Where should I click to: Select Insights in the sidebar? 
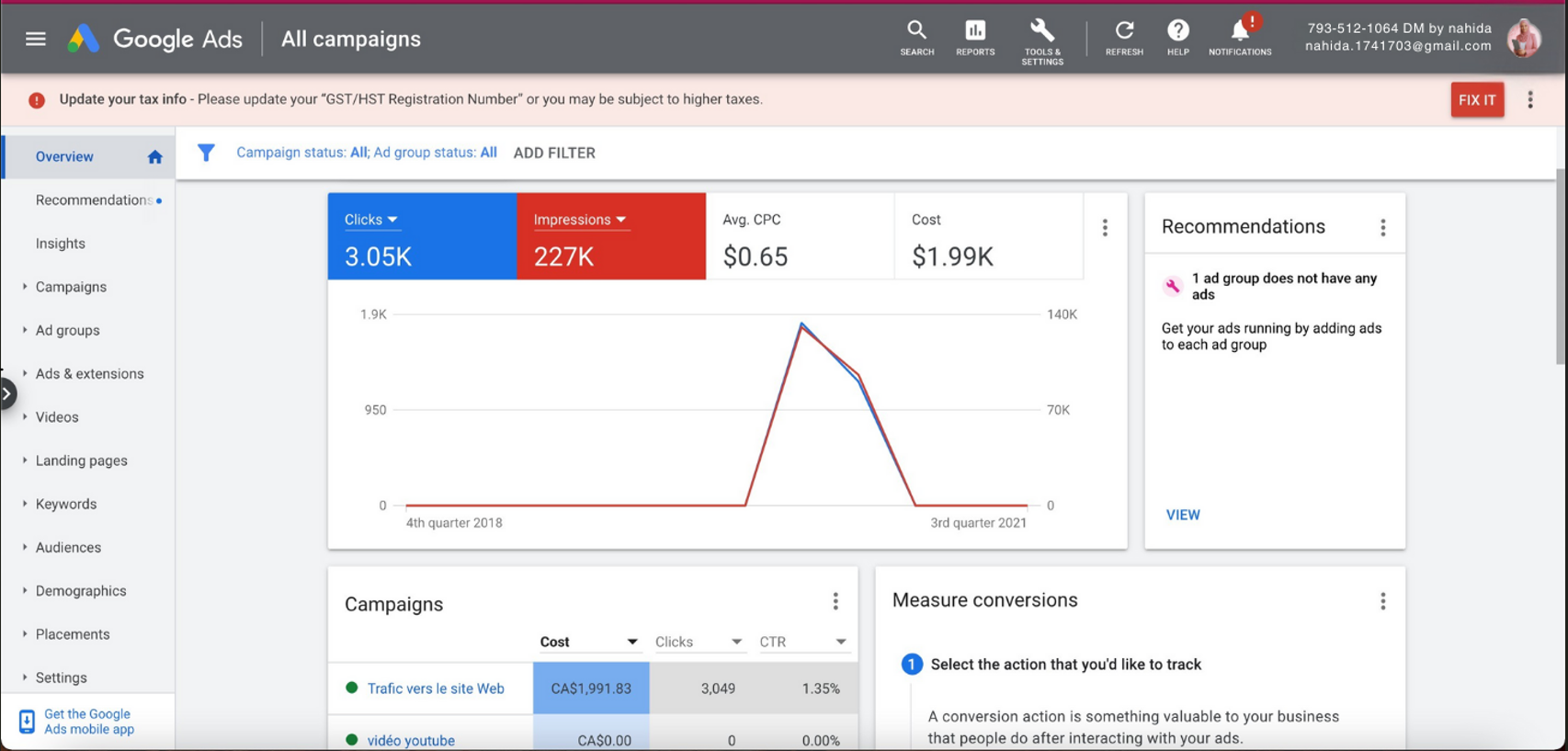point(61,244)
